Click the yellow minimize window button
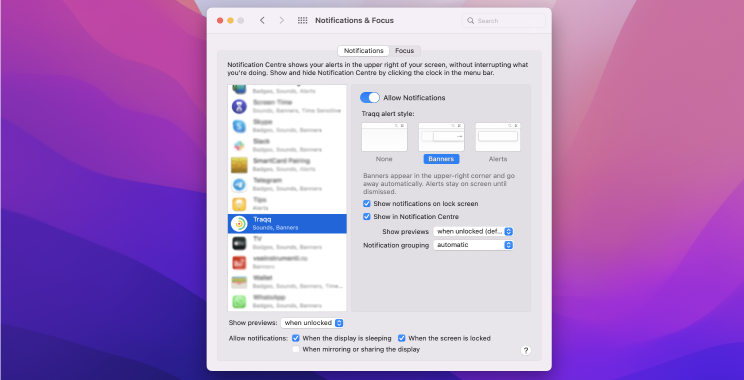Viewport: 744px width, 380px height. pos(230,20)
